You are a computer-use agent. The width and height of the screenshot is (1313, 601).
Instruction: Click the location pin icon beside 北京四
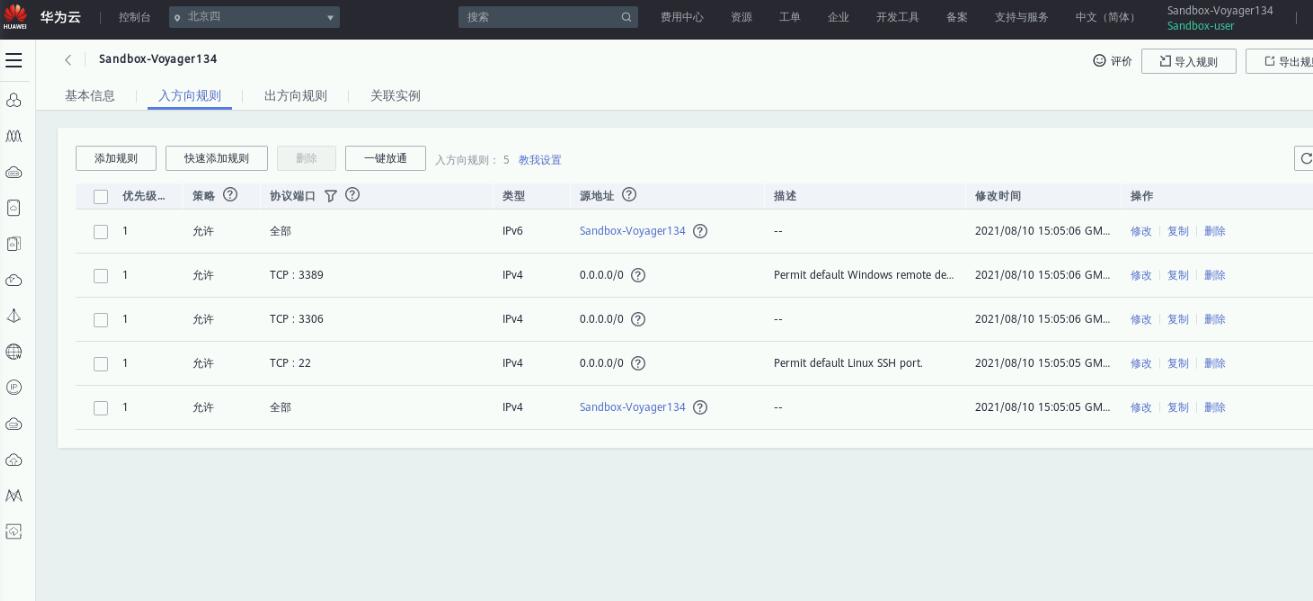[177, 18]
